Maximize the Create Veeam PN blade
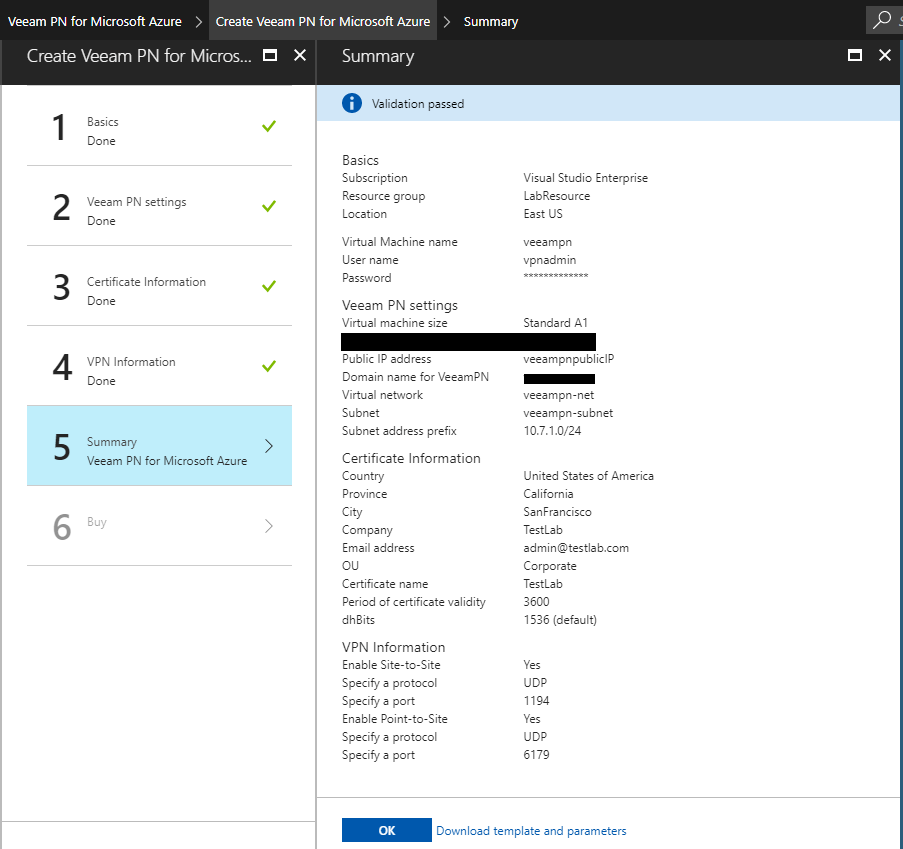Image resolution: width=903 pixels, height=849 pixels. pos(270,56)
